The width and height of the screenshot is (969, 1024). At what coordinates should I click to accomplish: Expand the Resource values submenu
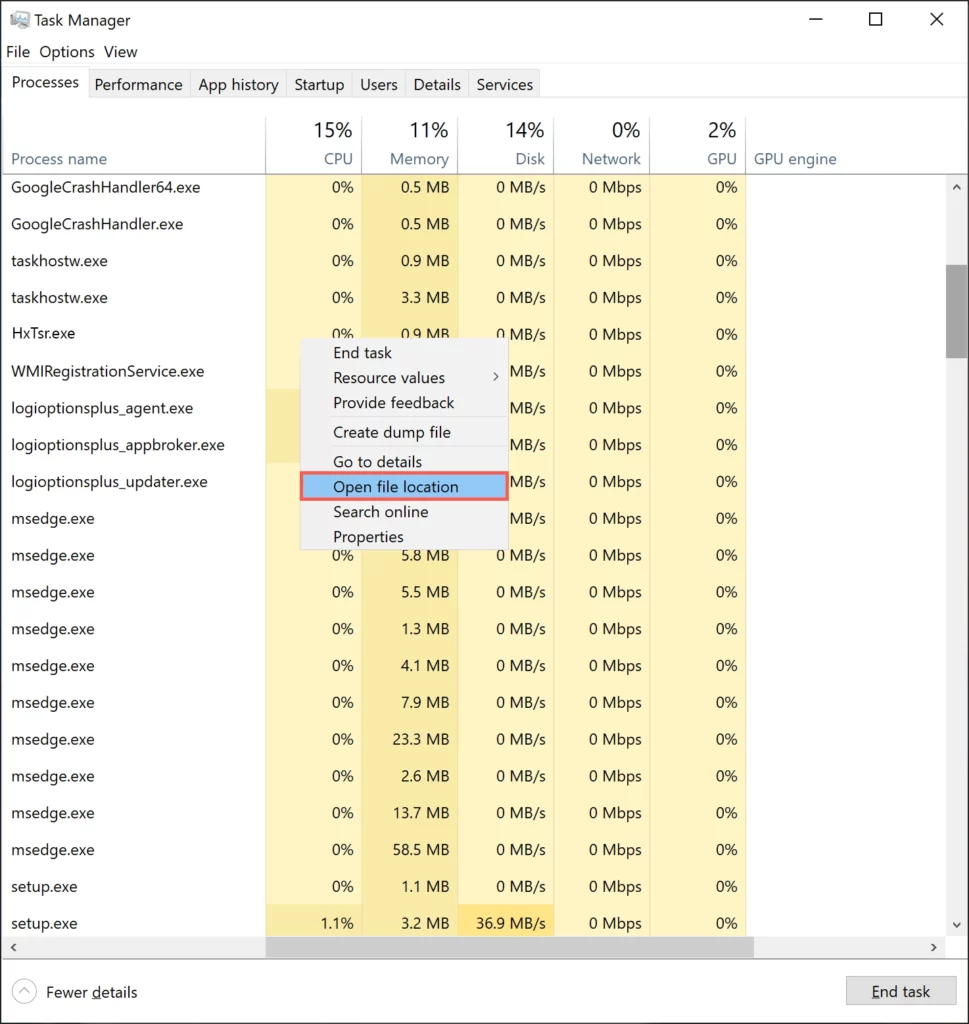pos(389,378)
